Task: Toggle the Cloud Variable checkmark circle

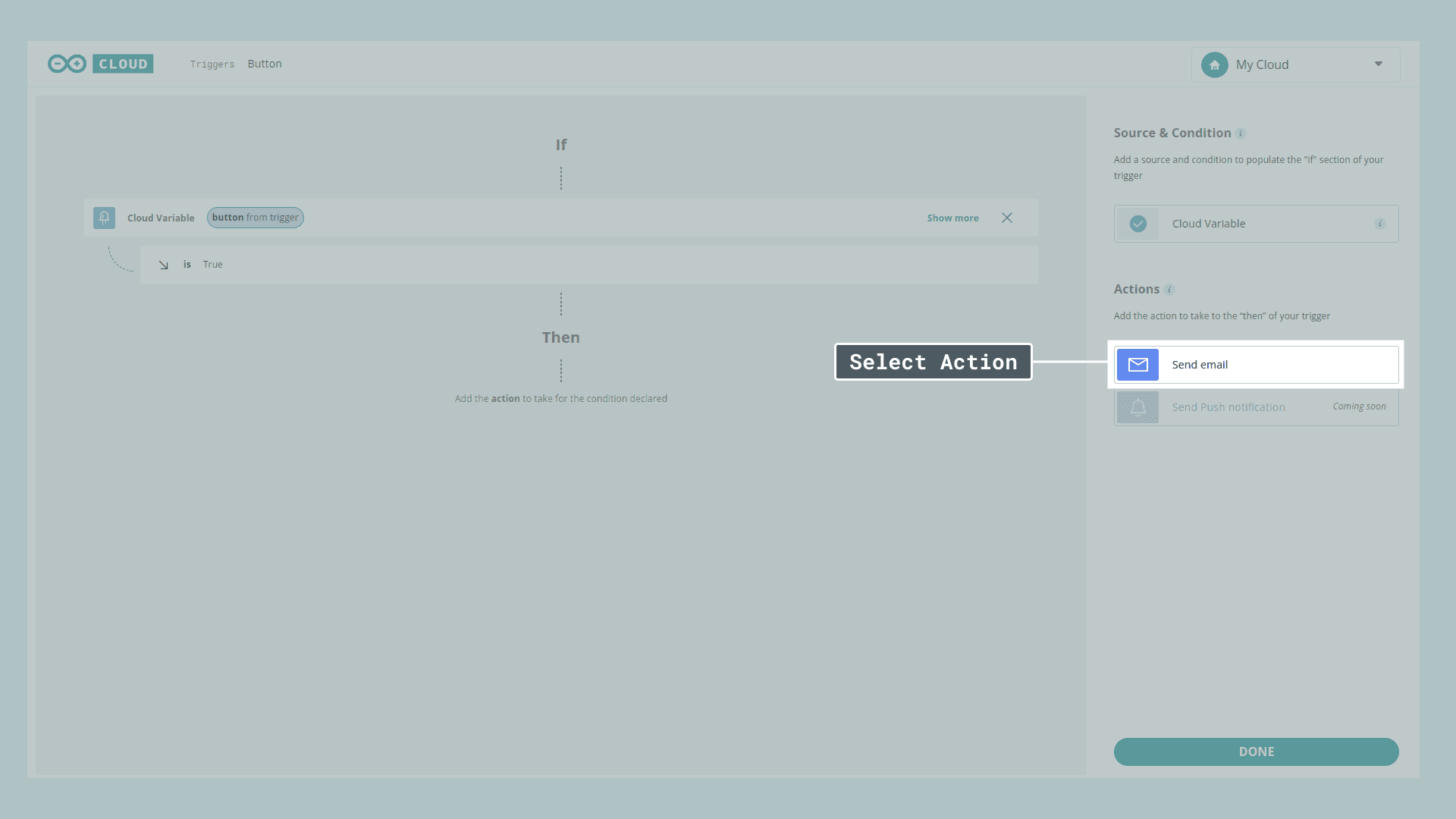Action: 1137,224
